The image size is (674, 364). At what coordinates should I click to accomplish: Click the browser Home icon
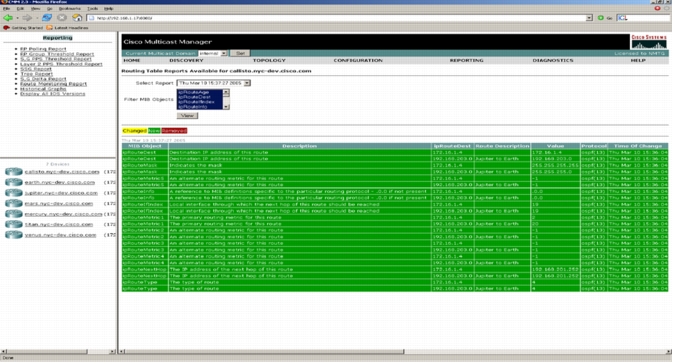(77, 18)
